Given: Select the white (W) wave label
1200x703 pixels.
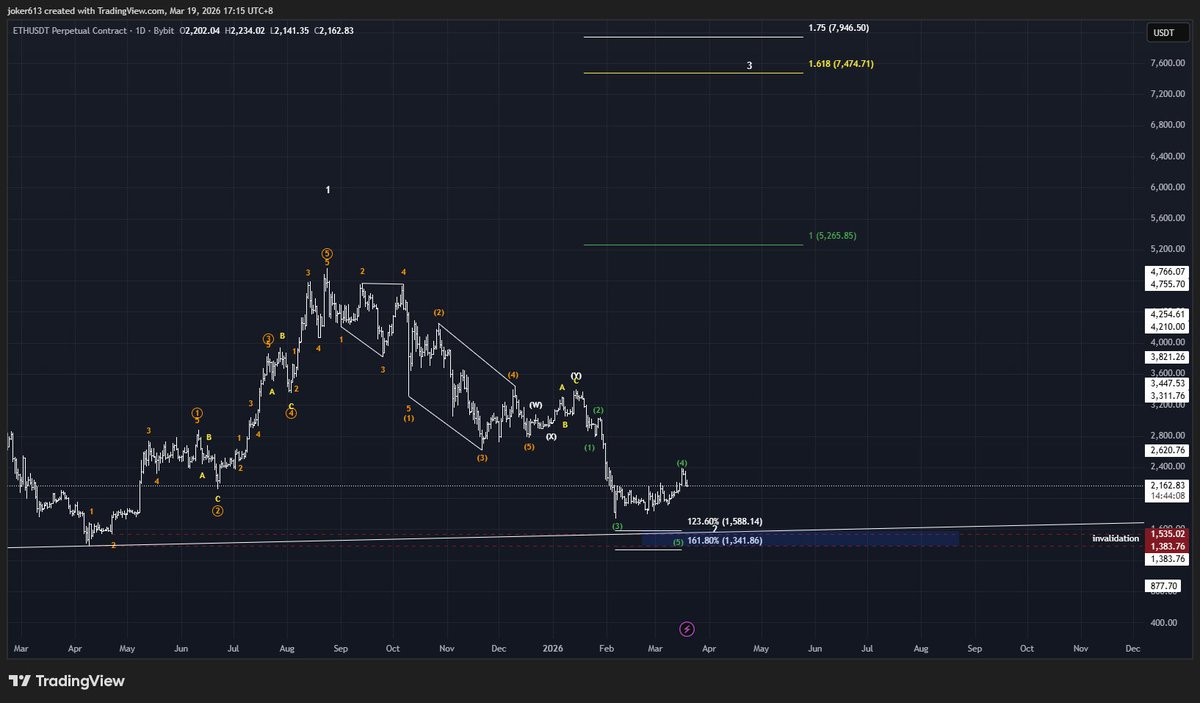Looking at the screenshot, I should [536, 405].
